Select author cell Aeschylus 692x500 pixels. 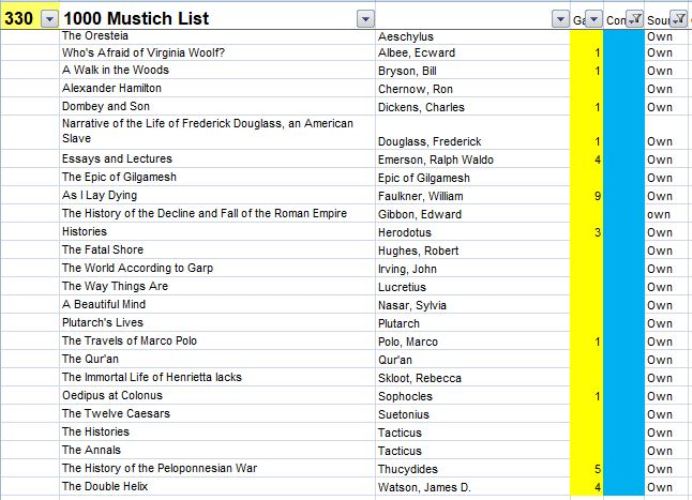(x=473, y=37)
